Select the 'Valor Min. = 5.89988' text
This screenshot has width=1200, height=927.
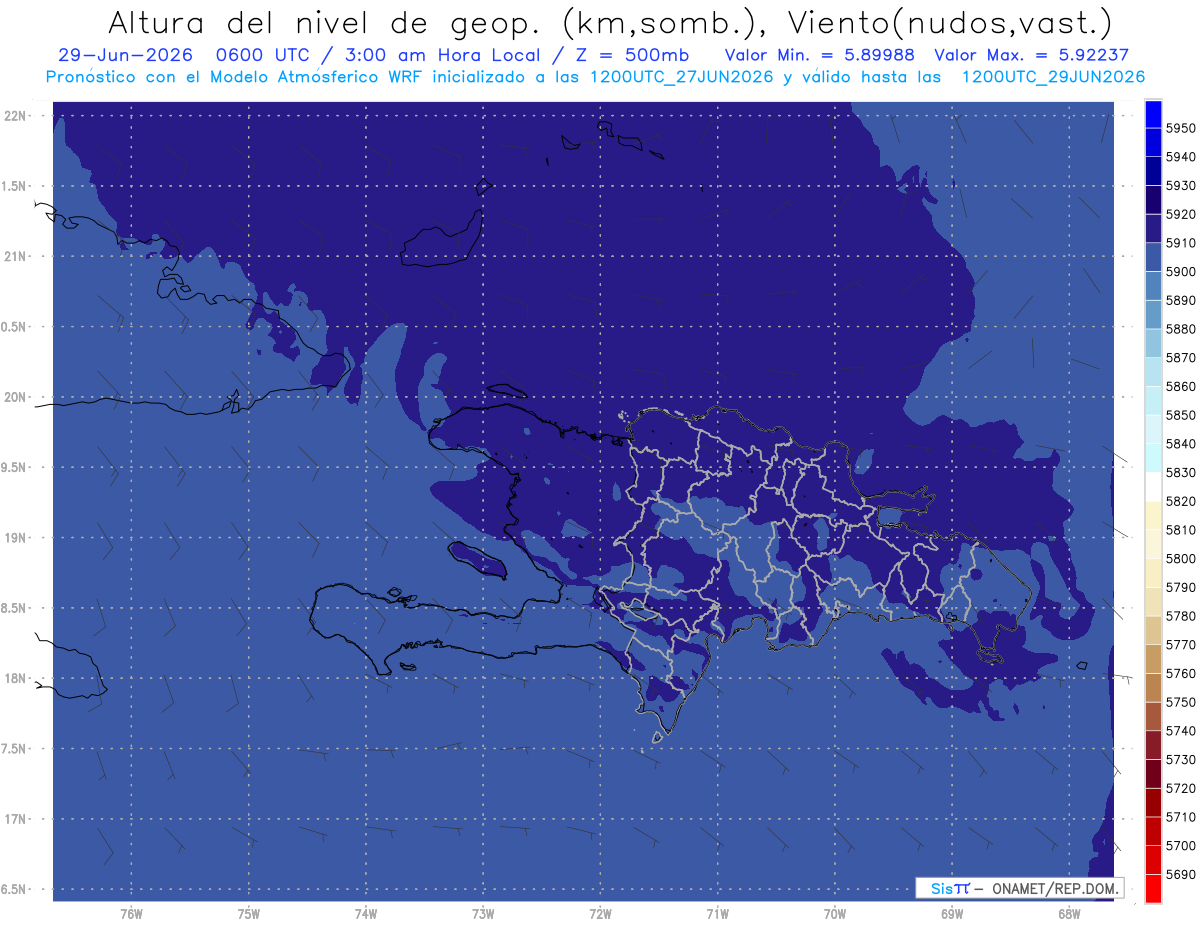[x=819, y=55]
